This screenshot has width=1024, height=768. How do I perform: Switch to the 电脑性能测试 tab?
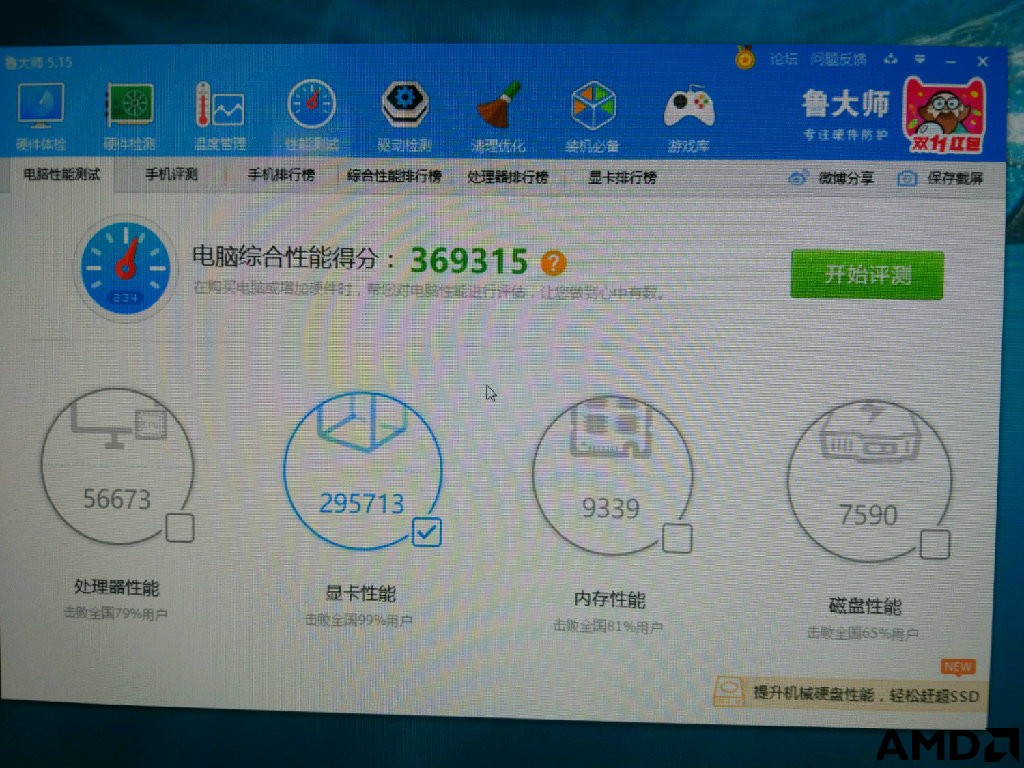click(62, 174)
